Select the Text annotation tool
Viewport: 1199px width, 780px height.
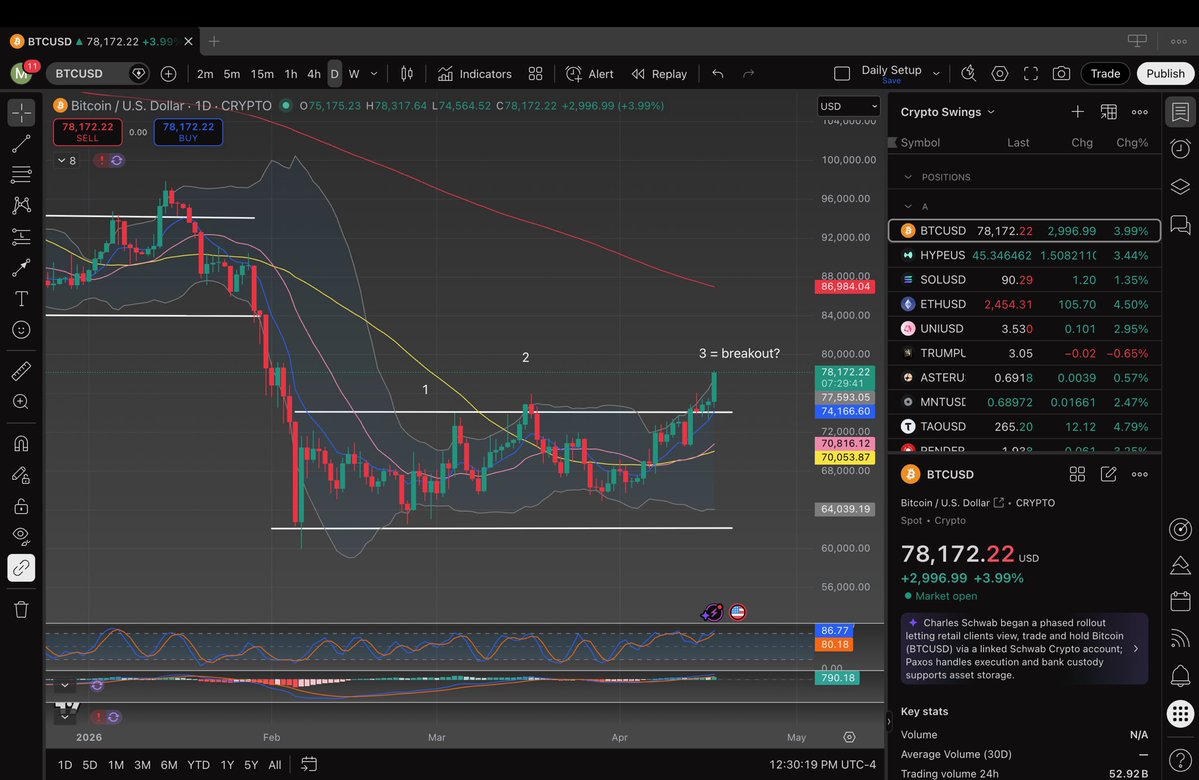click(21, 298)
